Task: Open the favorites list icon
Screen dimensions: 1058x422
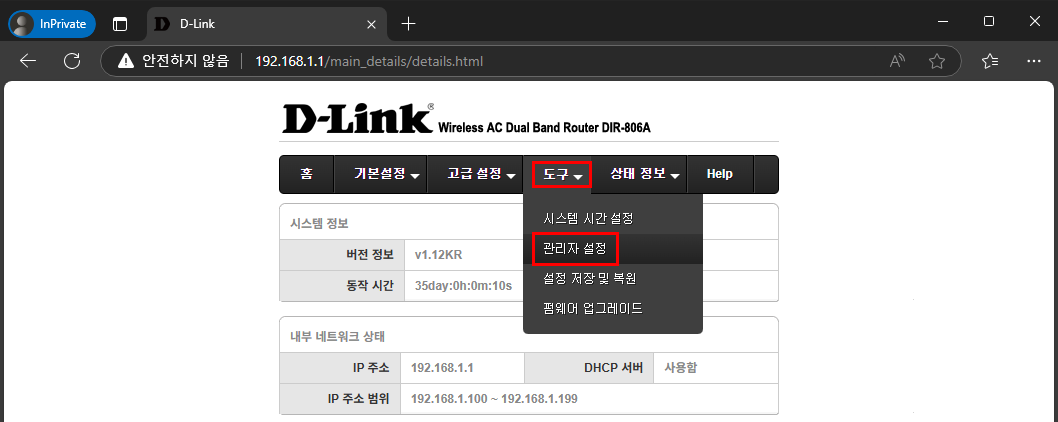Action: [990, 61]
